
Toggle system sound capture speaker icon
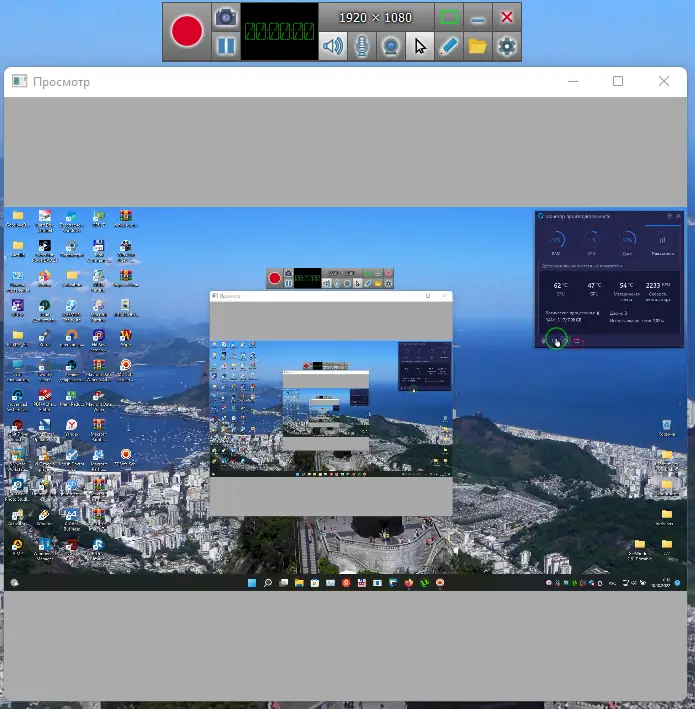point(333,46)
